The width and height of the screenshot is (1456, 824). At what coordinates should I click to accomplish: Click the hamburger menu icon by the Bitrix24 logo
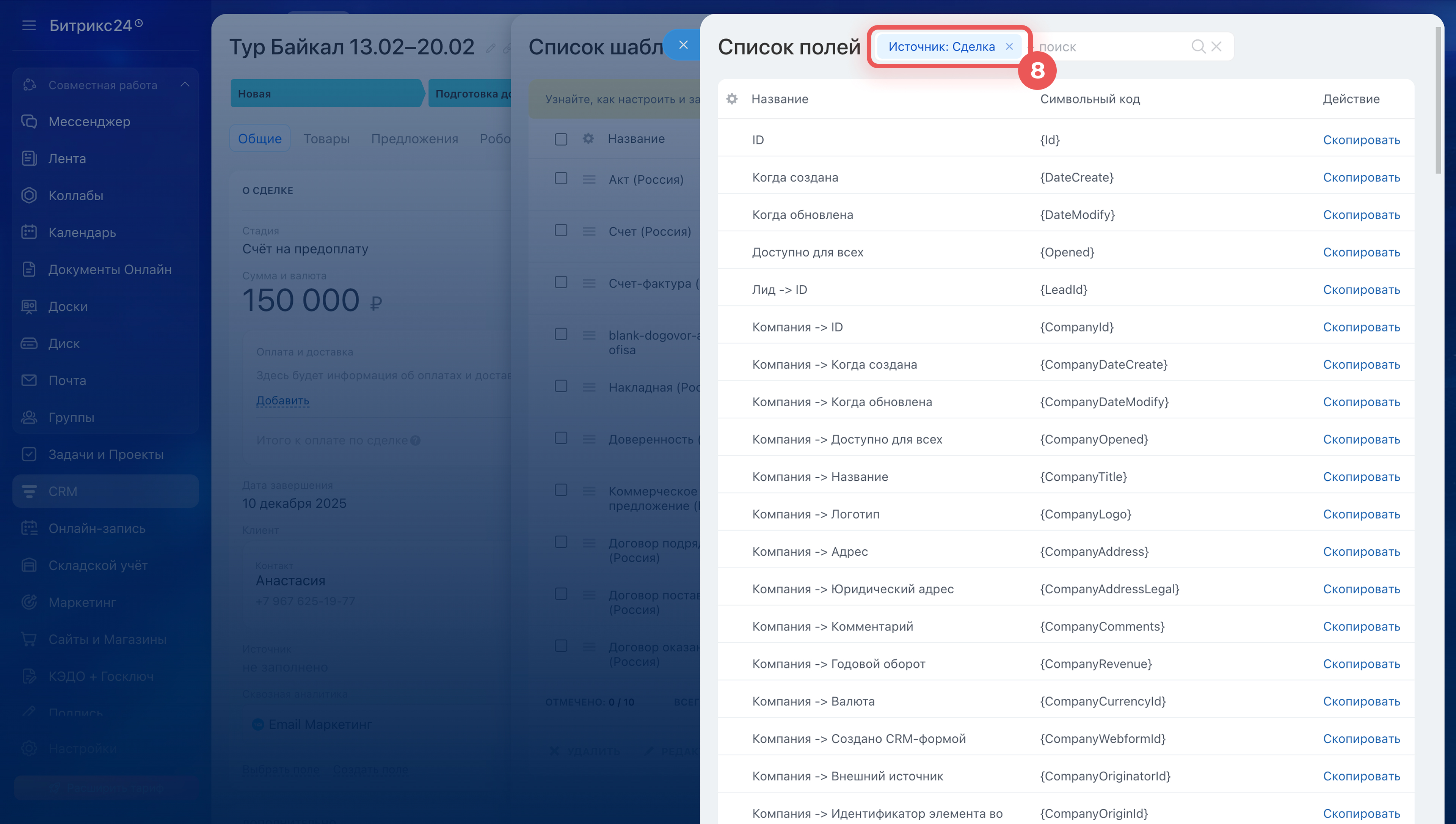[x=29, y=25]
